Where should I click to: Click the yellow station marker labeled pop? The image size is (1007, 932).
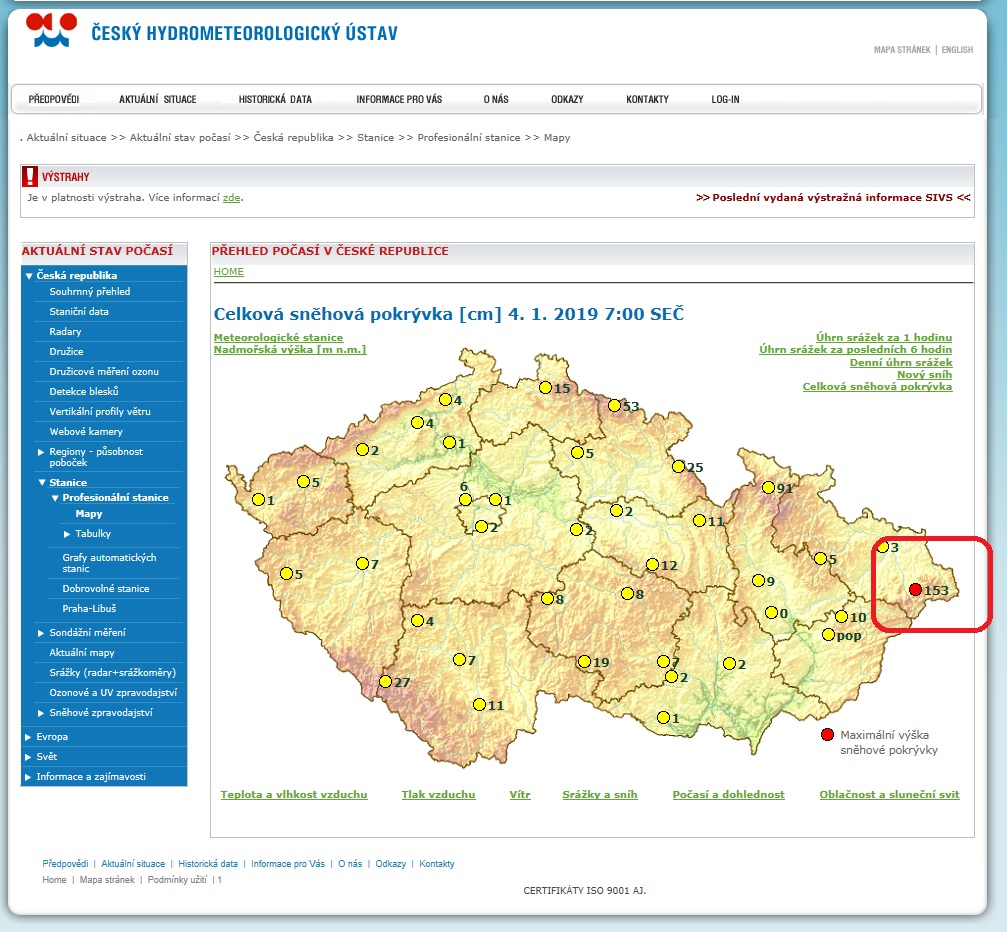point(828,635)
